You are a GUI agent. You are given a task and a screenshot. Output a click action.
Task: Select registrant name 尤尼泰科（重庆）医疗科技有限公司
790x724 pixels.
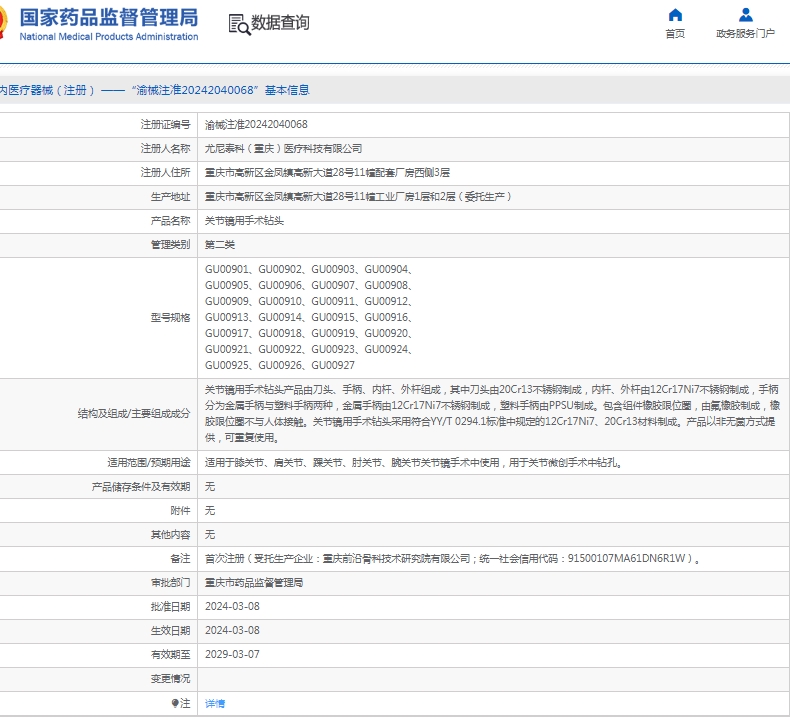point(284,149)
